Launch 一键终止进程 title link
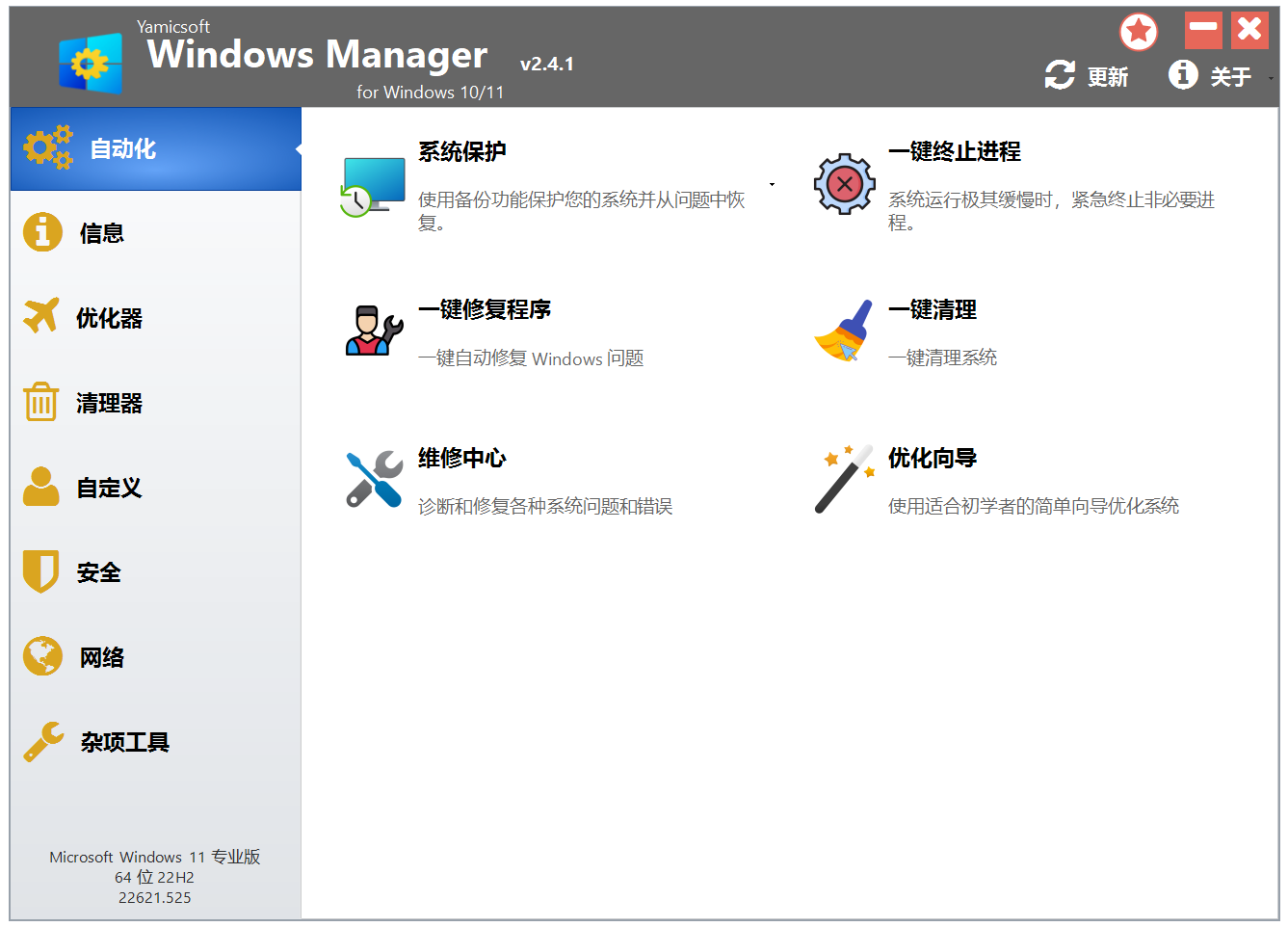Screen dimensions: 1288x927 click(x=955, y=151)
